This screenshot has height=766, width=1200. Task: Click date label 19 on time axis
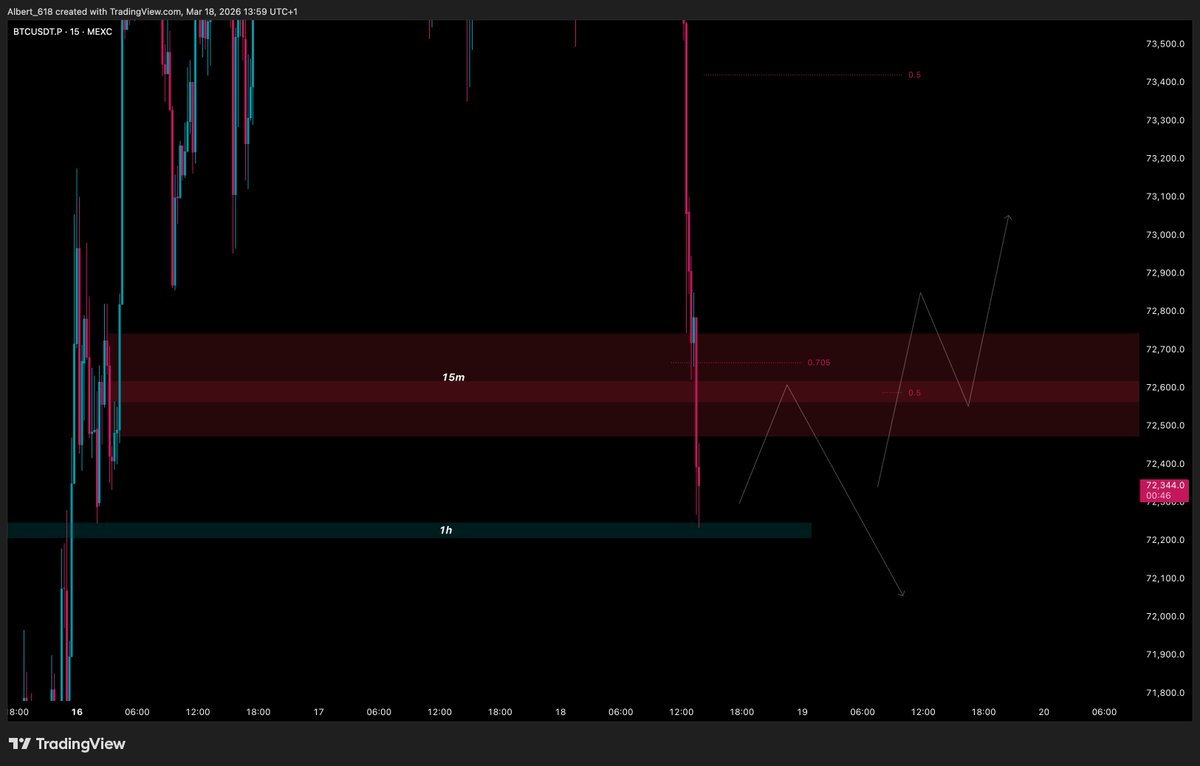pos(802,712)
